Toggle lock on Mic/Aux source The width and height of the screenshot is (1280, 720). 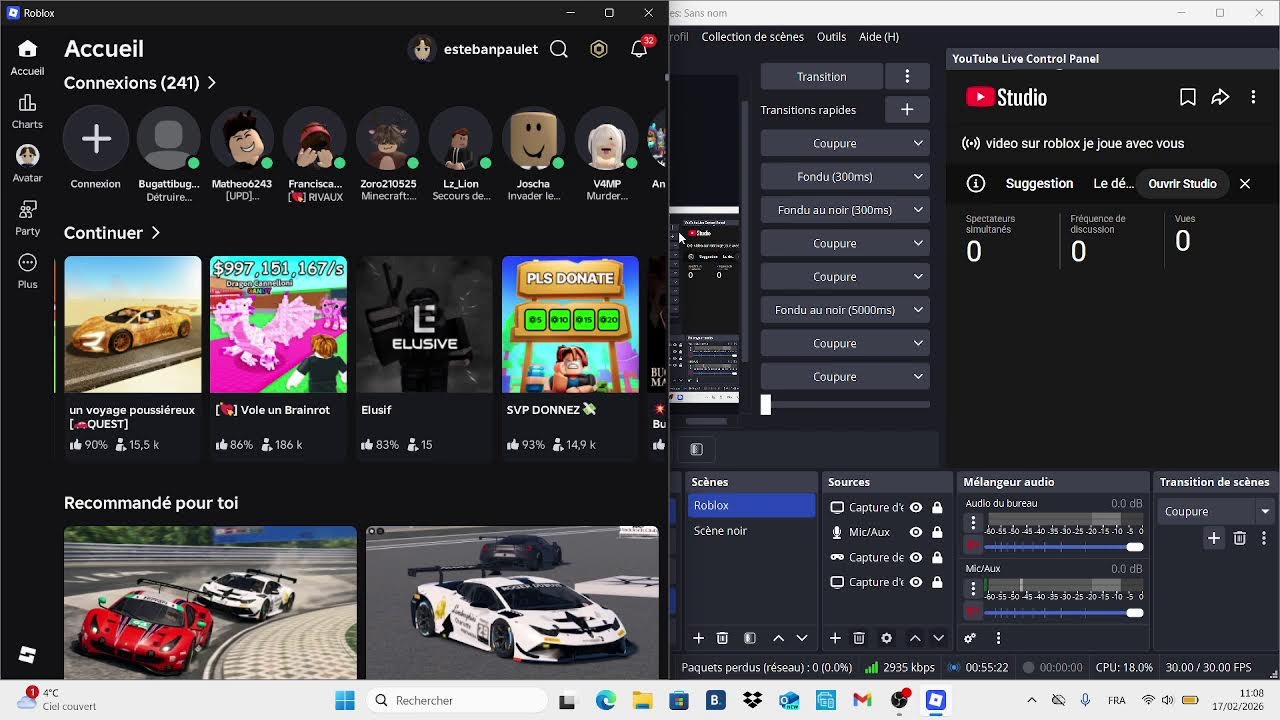click(x=937, y=532)
